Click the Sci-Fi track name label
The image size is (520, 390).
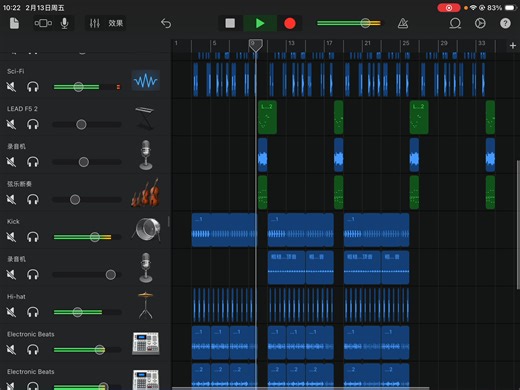point(15,71)
